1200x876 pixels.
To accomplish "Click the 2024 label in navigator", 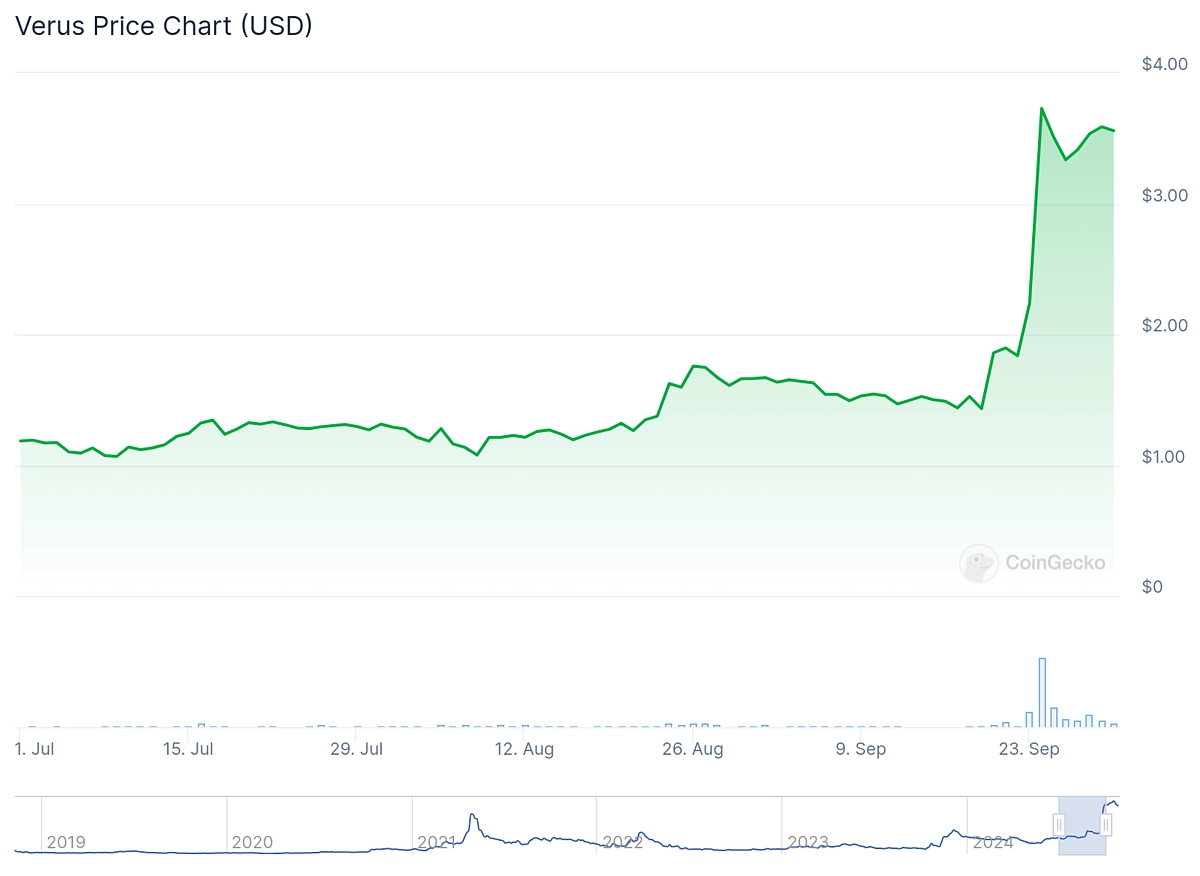I will [x=992, y=843].
